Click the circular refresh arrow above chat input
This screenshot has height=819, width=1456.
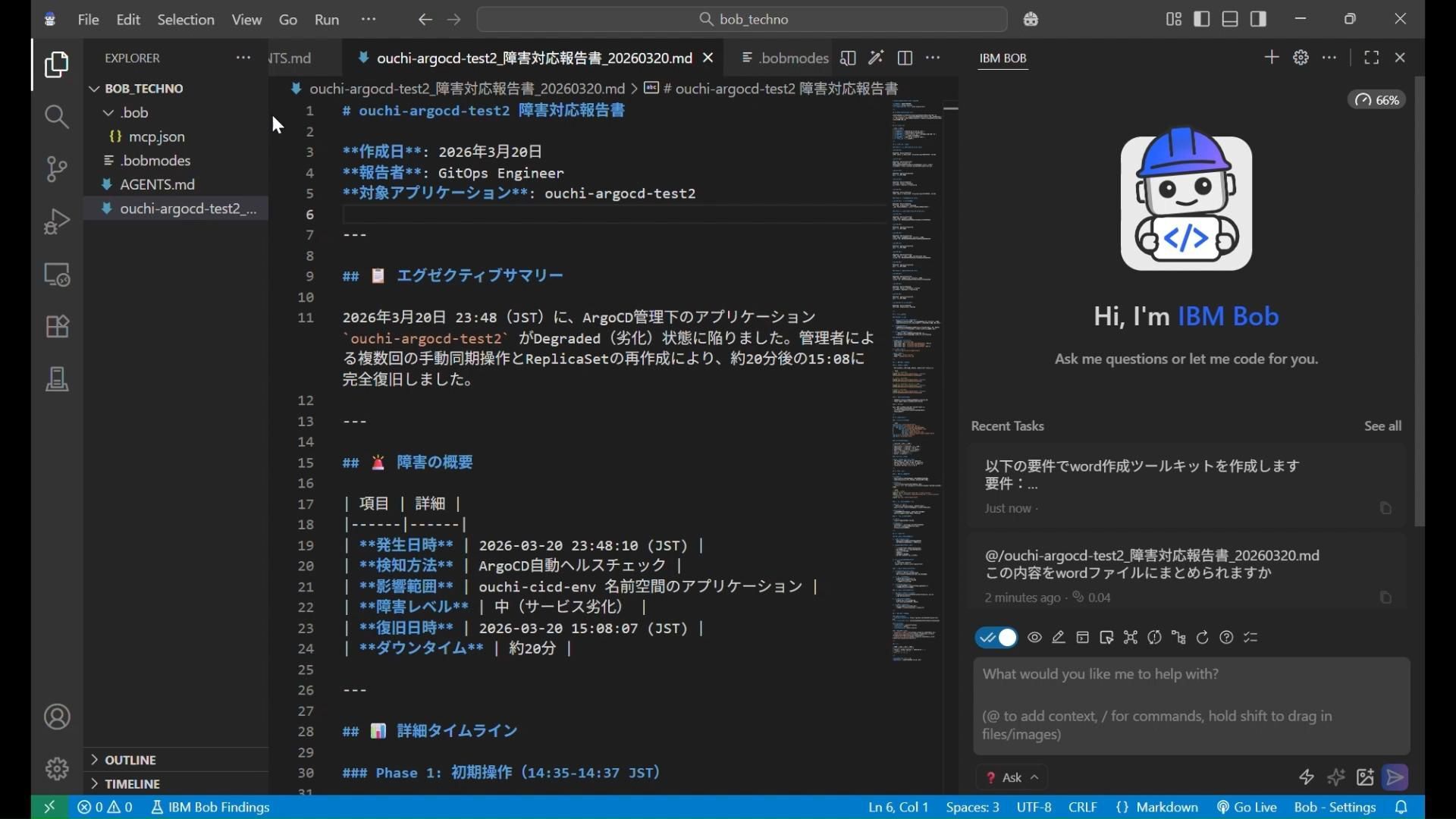click(x=1202, y=638)
